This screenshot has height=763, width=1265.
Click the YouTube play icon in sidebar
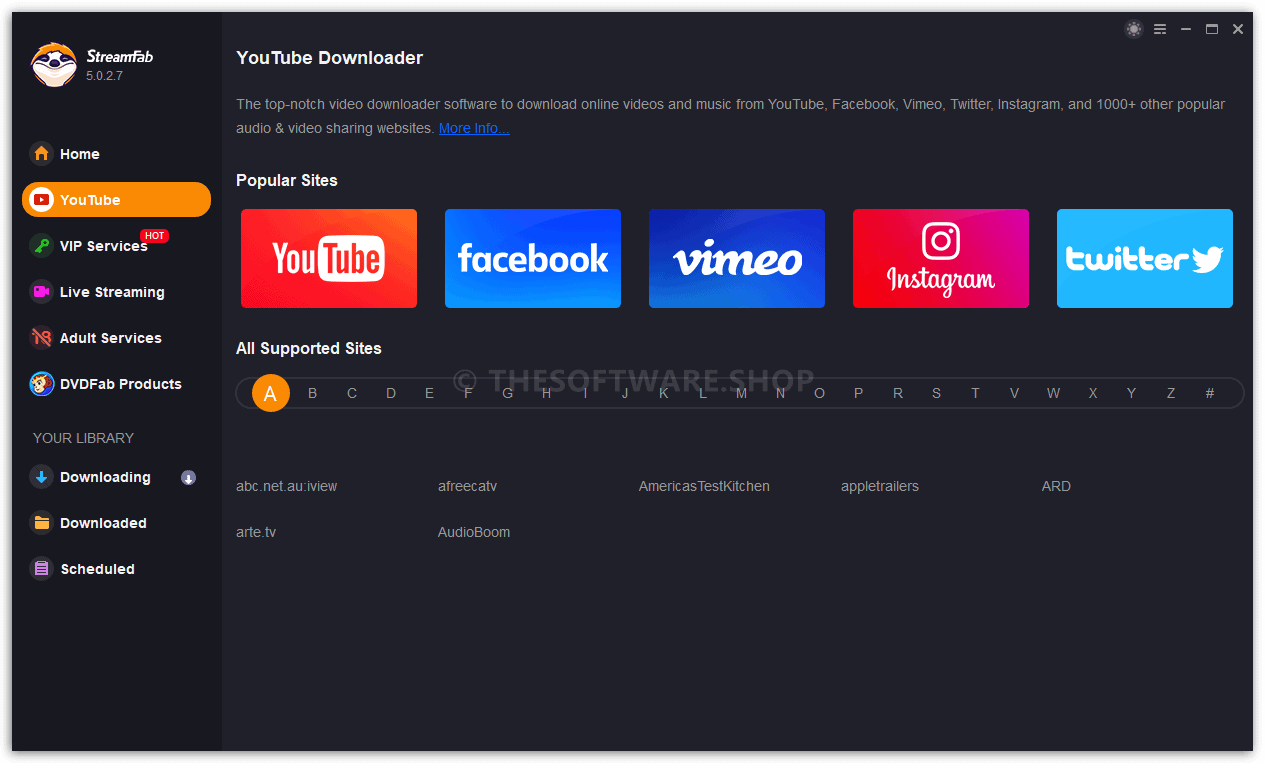pyautogui.click(x=41, y=200)
